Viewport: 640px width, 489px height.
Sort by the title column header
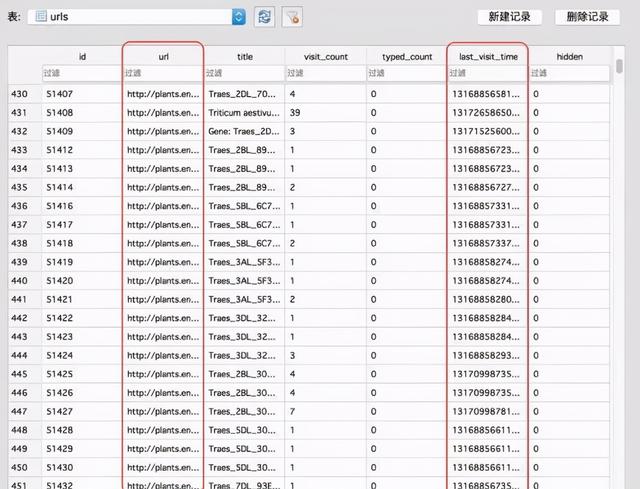click(x=245, y=57)
